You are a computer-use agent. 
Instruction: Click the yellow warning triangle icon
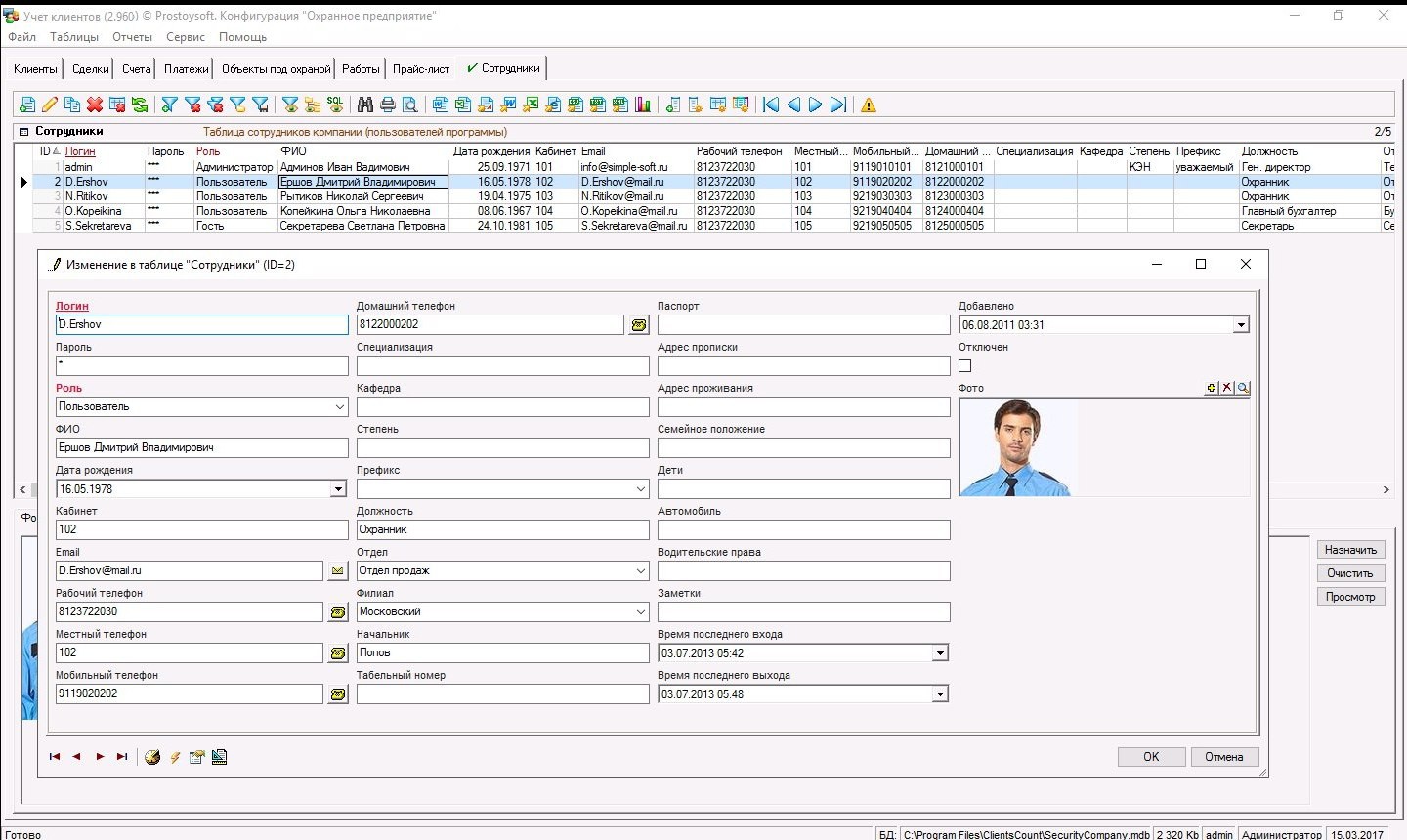coord(869,105)
